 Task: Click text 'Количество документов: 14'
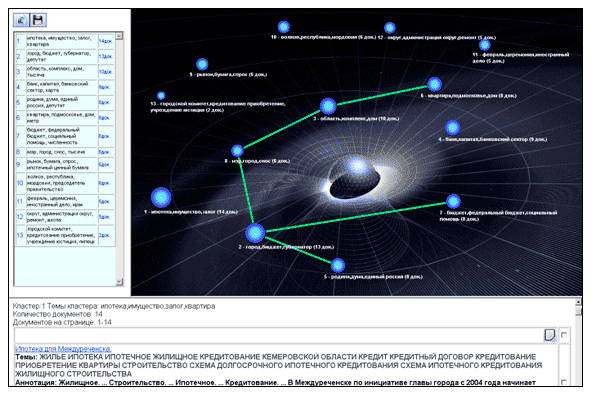point(57,314)
